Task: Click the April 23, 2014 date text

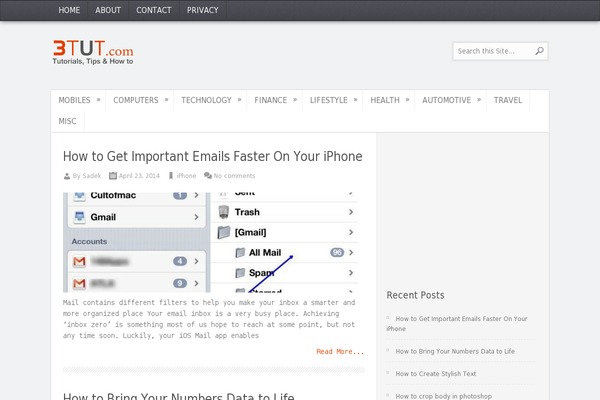Action: point(139,176)
